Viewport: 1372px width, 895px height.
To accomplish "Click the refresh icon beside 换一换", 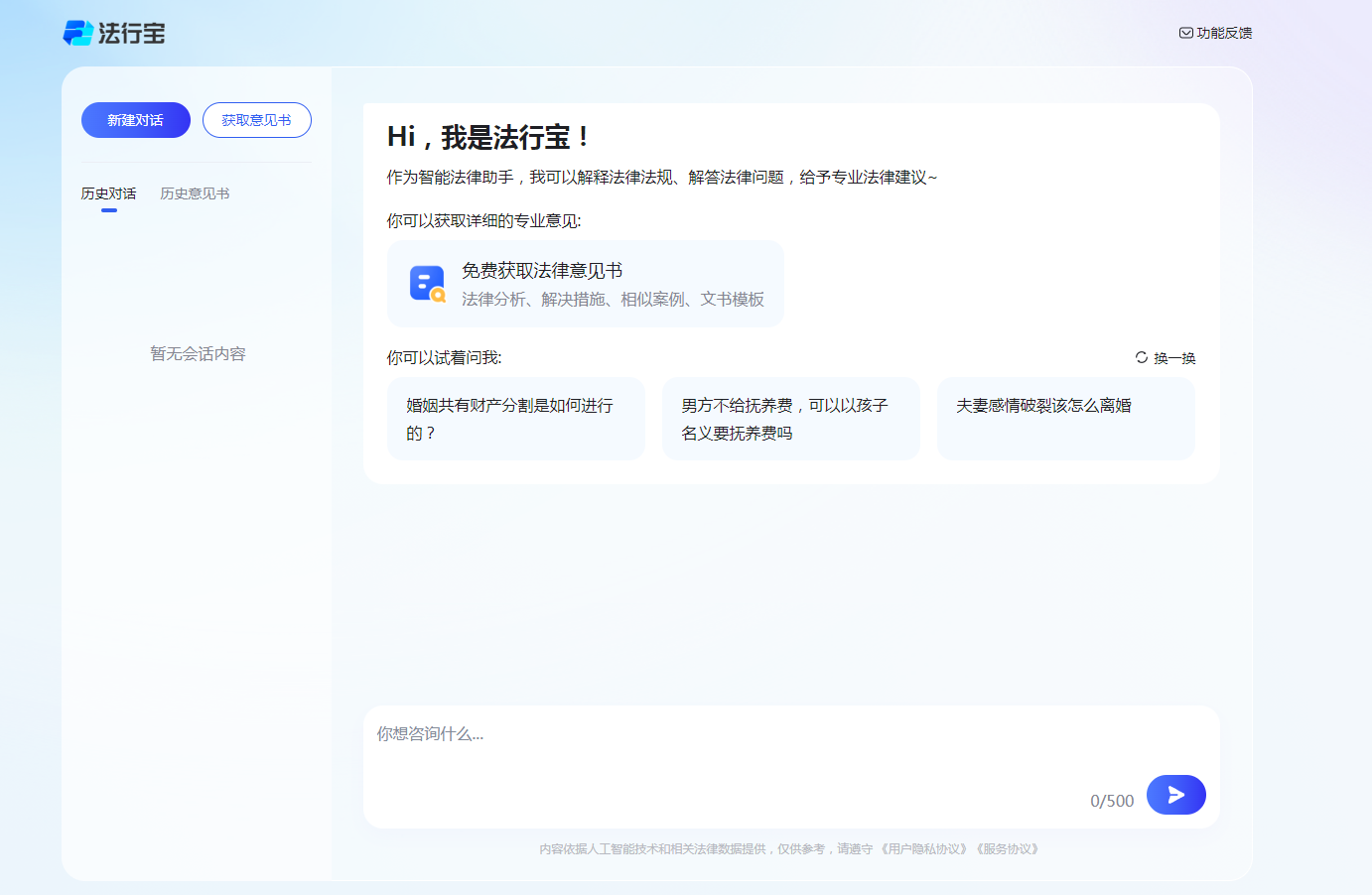I will point(1142,357).
